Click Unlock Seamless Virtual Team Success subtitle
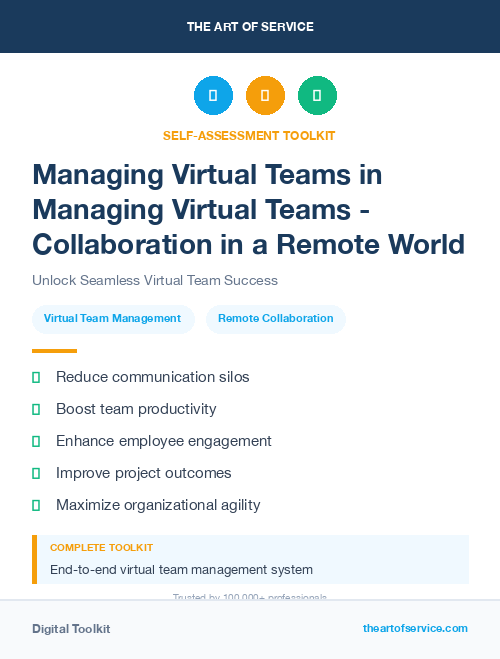 tap(155, 280)
